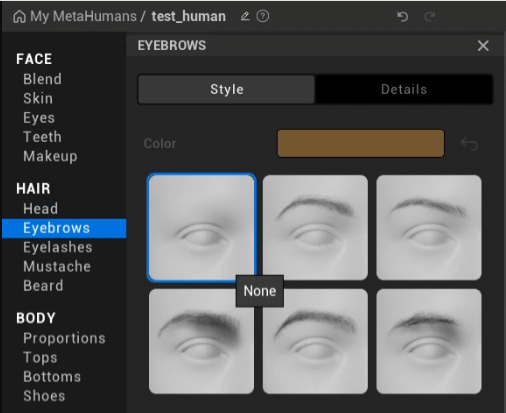Viewport: 506px width, 413px height.
Task: Click the pencil rename icon next to test_human
Action: 245,16
